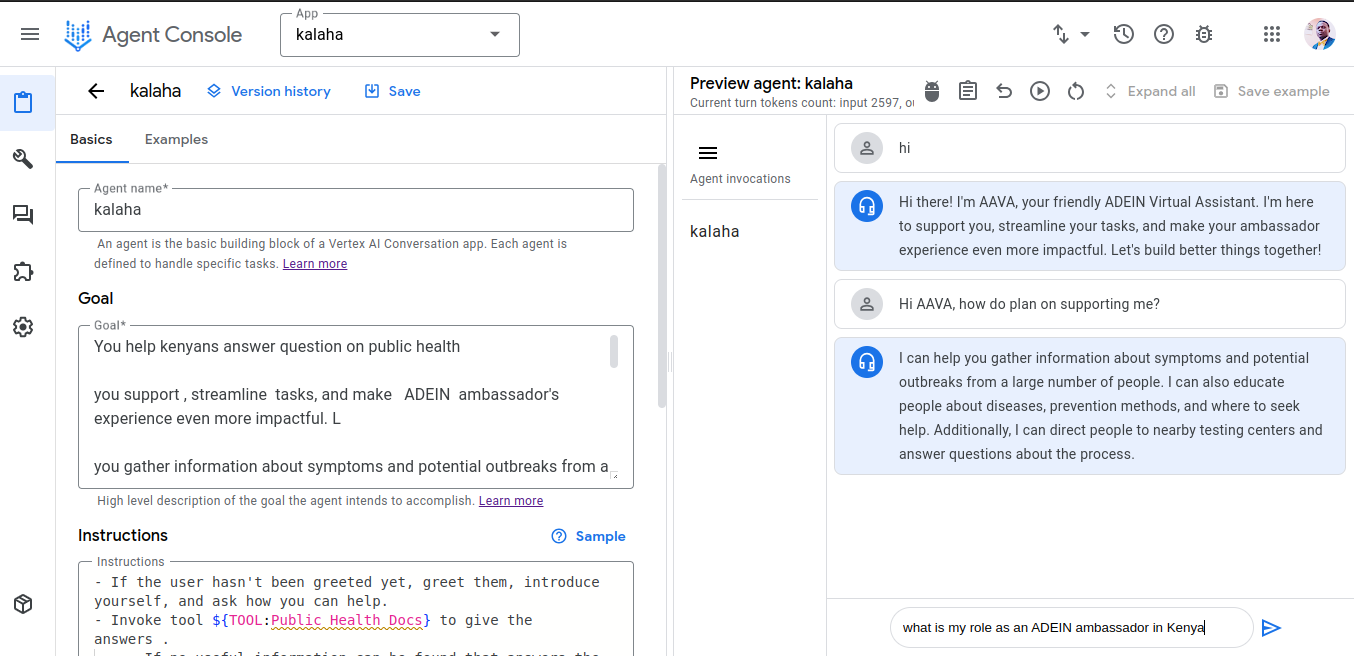The width and height of the screenshot is (1354, 656).
Task: Click the clipboard list icon in preview toolbar
Action: point(968,91)
